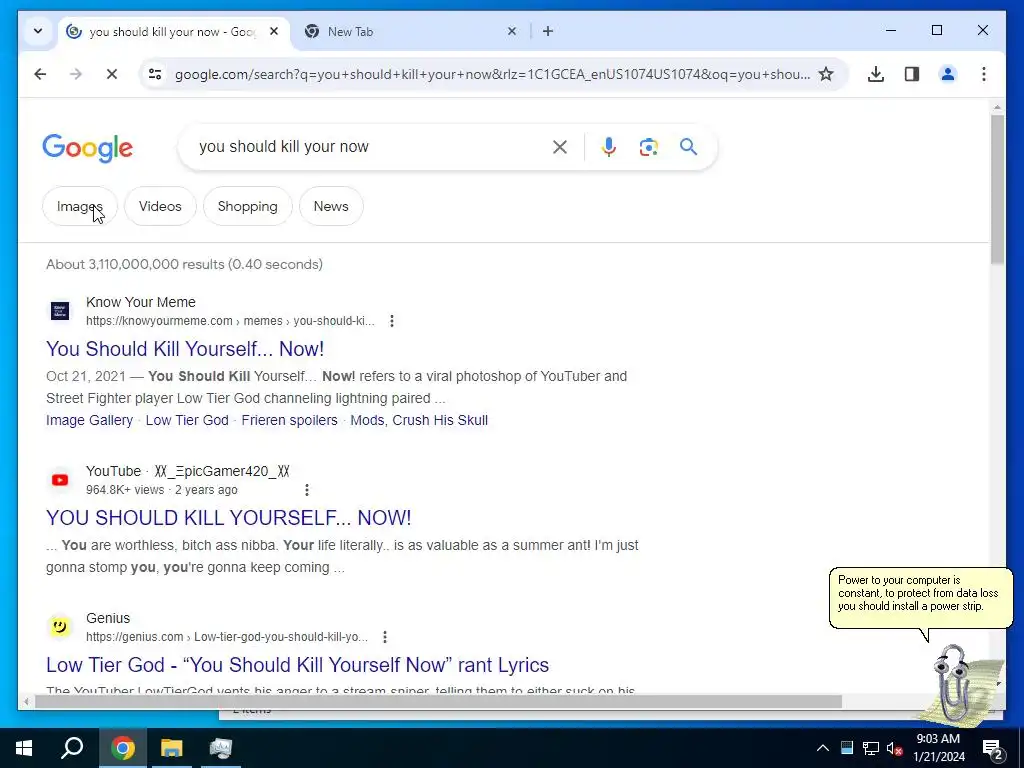Click the results count text

pos(184,264)
